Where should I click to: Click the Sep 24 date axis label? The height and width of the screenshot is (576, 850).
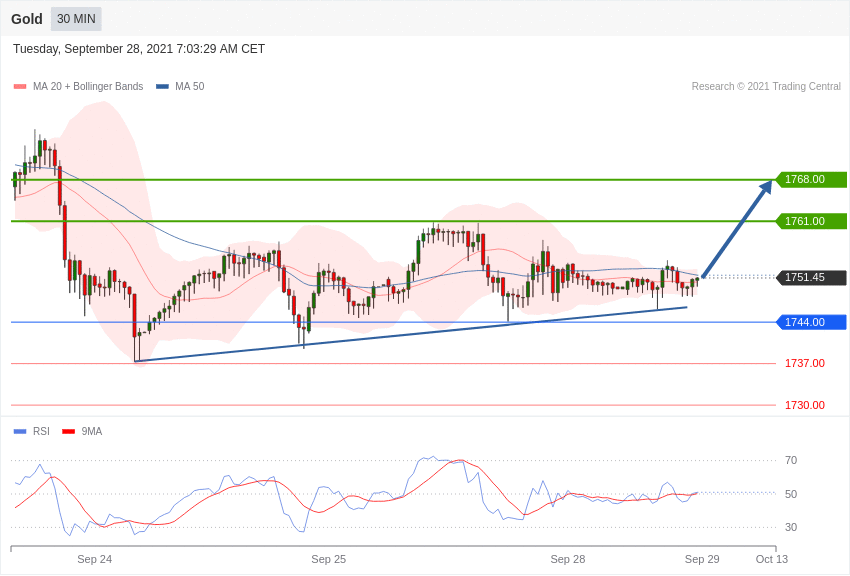(94, 559)
